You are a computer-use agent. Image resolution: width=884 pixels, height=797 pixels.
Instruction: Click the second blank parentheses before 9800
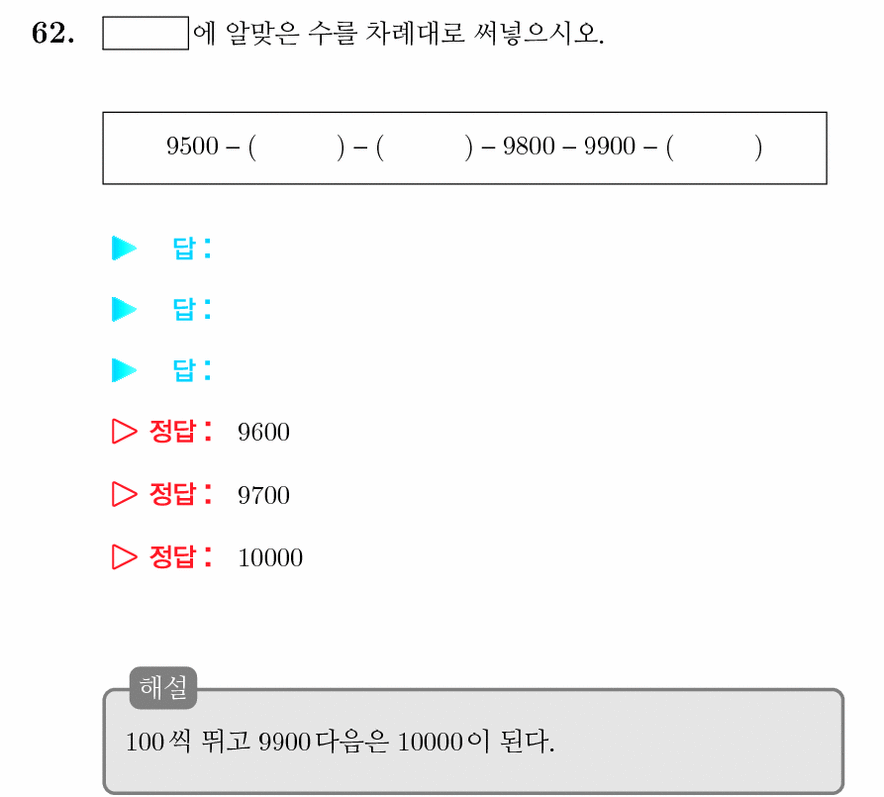tap(424, 148)
